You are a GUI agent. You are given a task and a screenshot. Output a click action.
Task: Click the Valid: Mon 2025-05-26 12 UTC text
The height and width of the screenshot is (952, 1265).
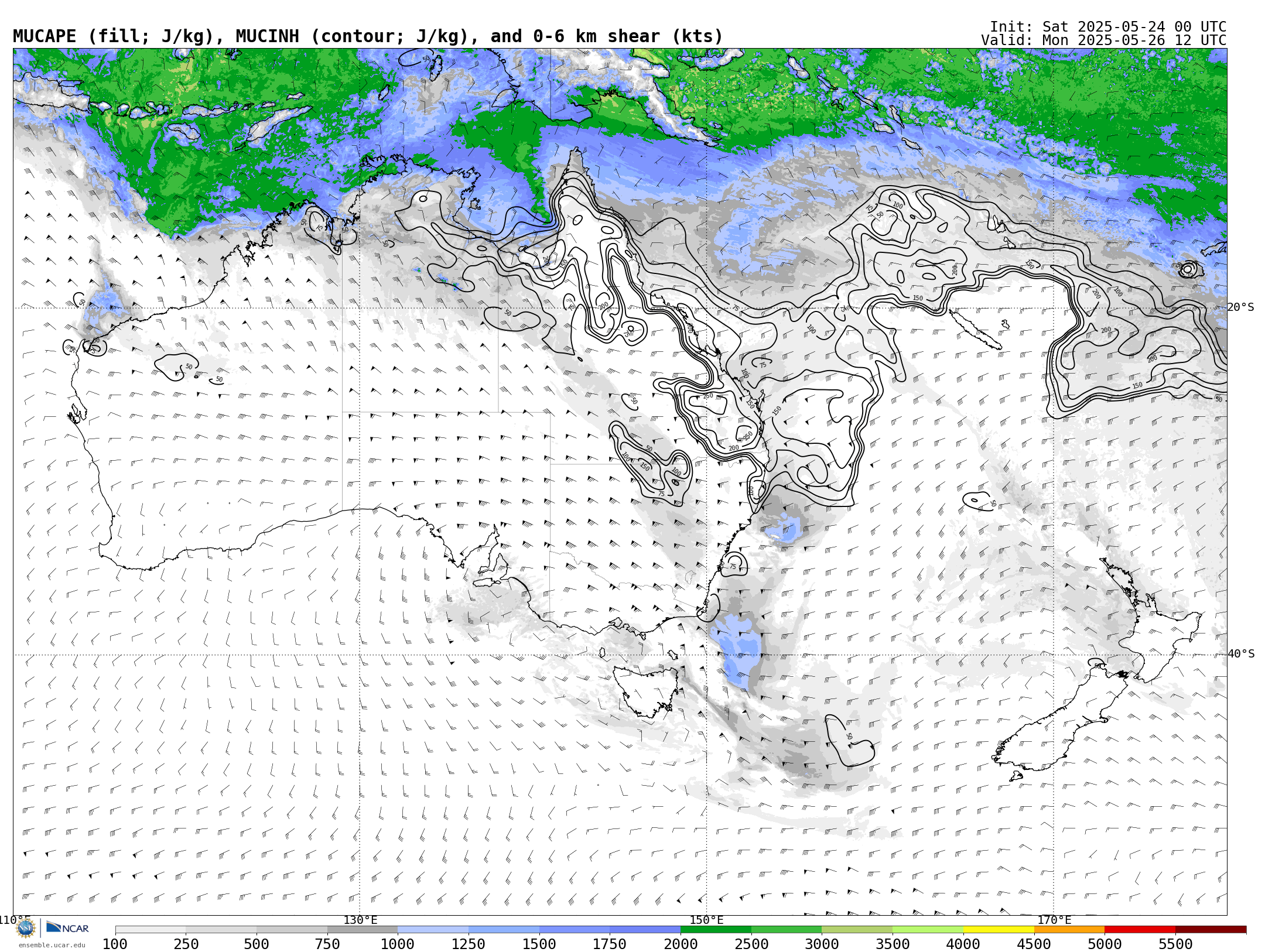[x=1103, y=40]
